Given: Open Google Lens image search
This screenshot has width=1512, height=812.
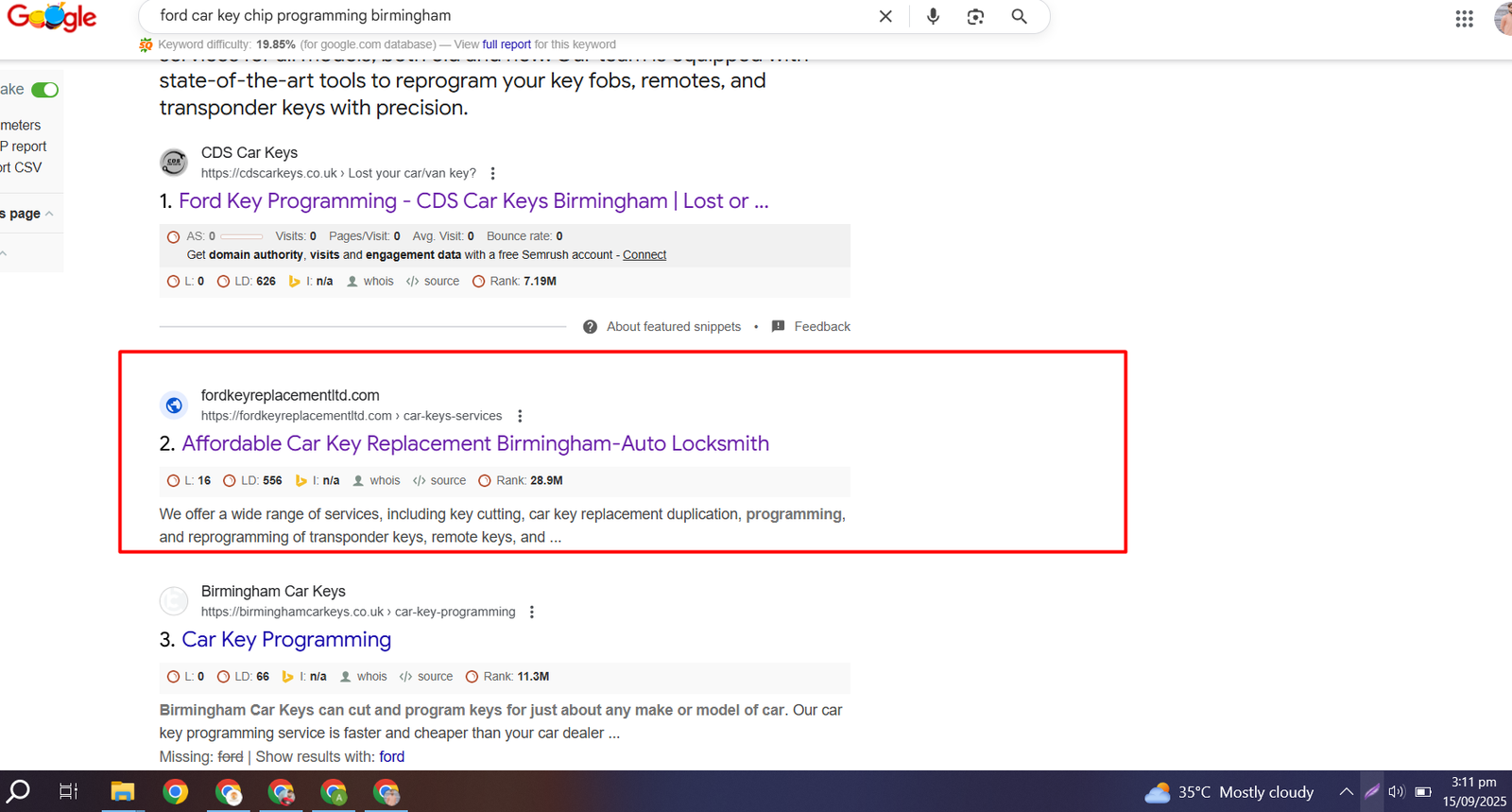Looking at the screenshot, I should [x=975, y=16].
